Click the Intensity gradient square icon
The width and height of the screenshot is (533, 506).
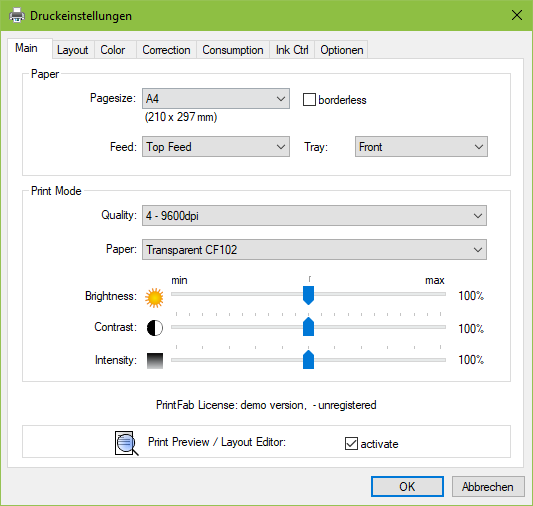[155, 361]
